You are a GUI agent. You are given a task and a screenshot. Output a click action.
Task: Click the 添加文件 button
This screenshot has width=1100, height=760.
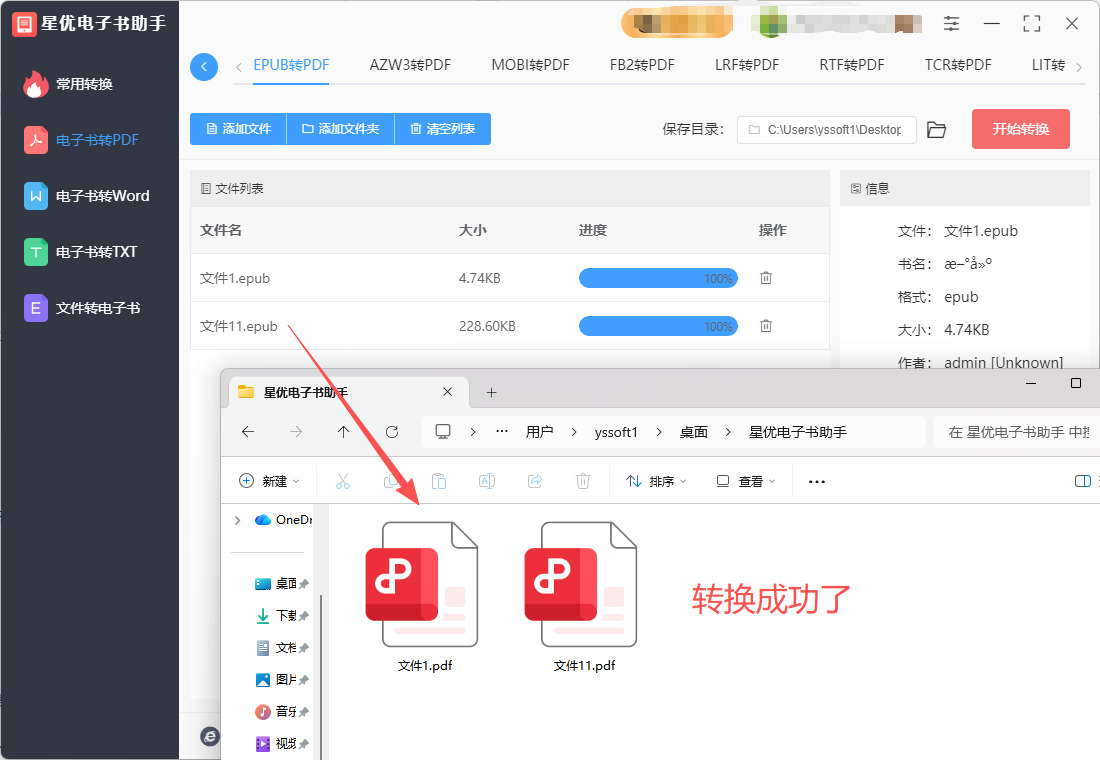tap(239, 129)
